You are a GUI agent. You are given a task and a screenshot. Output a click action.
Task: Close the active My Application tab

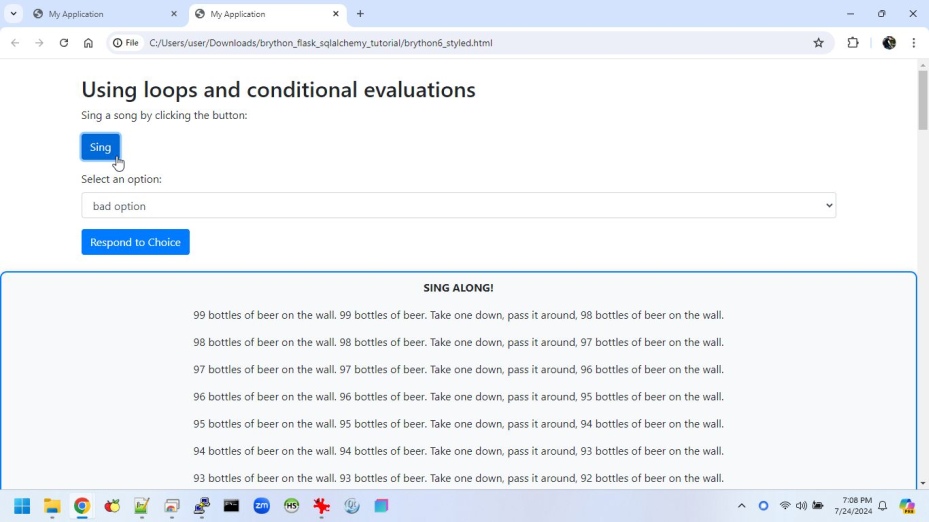pos(336,14)
